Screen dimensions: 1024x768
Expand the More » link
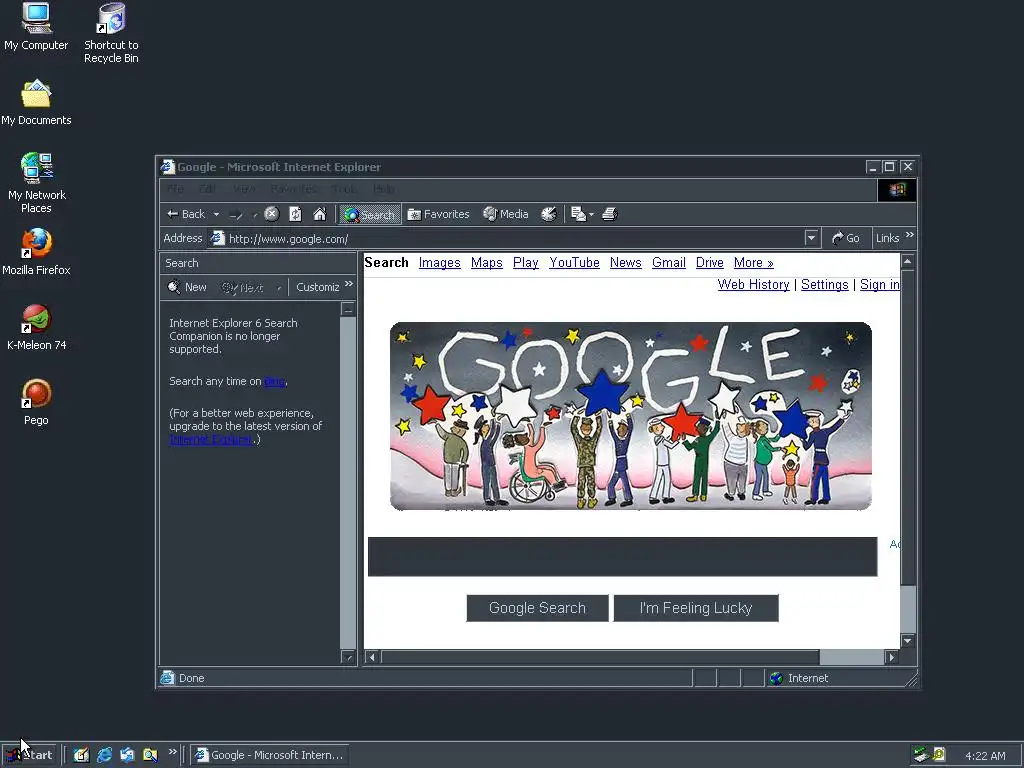coord(754,263)
